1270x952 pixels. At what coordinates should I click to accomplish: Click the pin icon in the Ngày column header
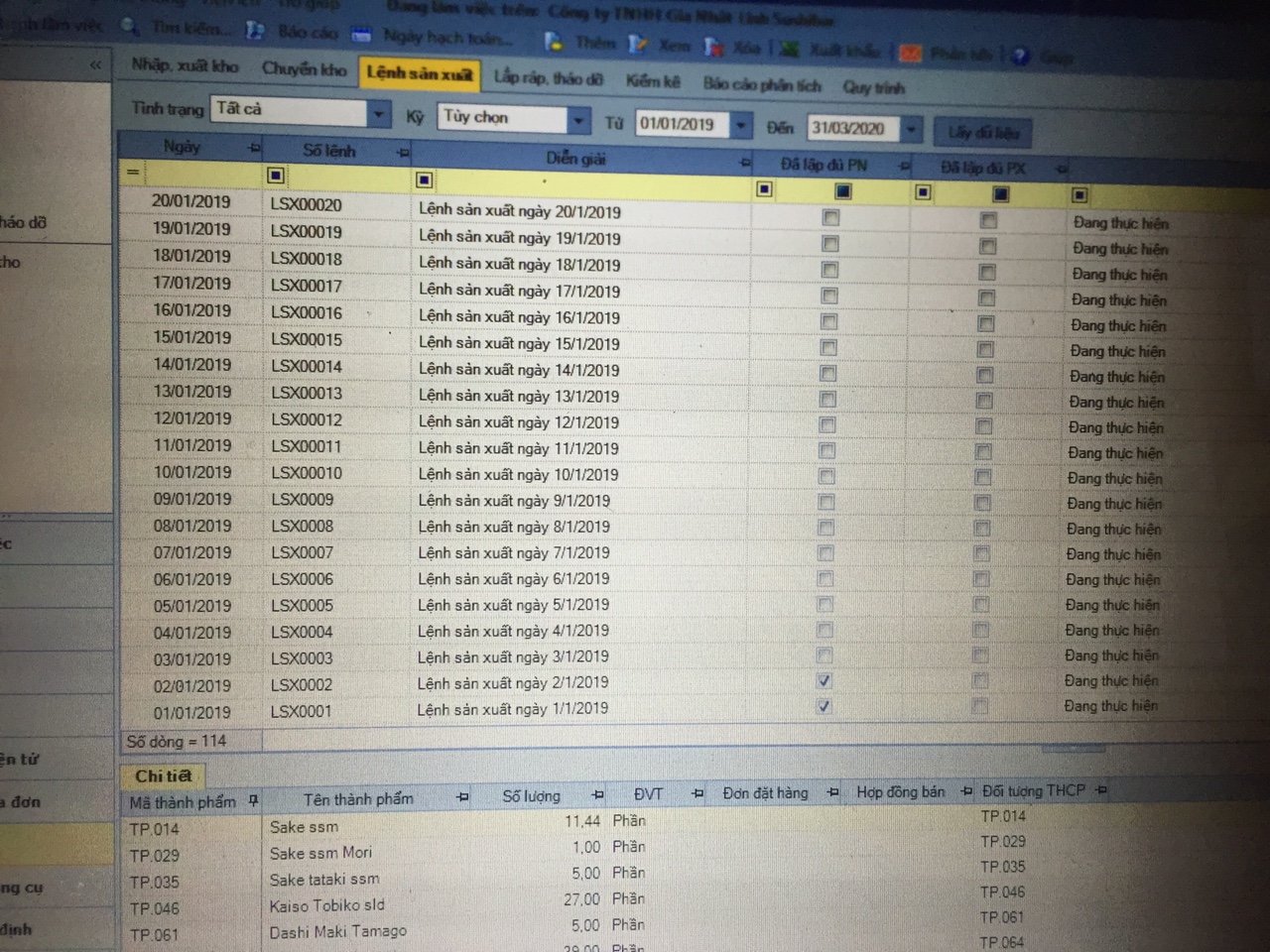click(254, 148)
